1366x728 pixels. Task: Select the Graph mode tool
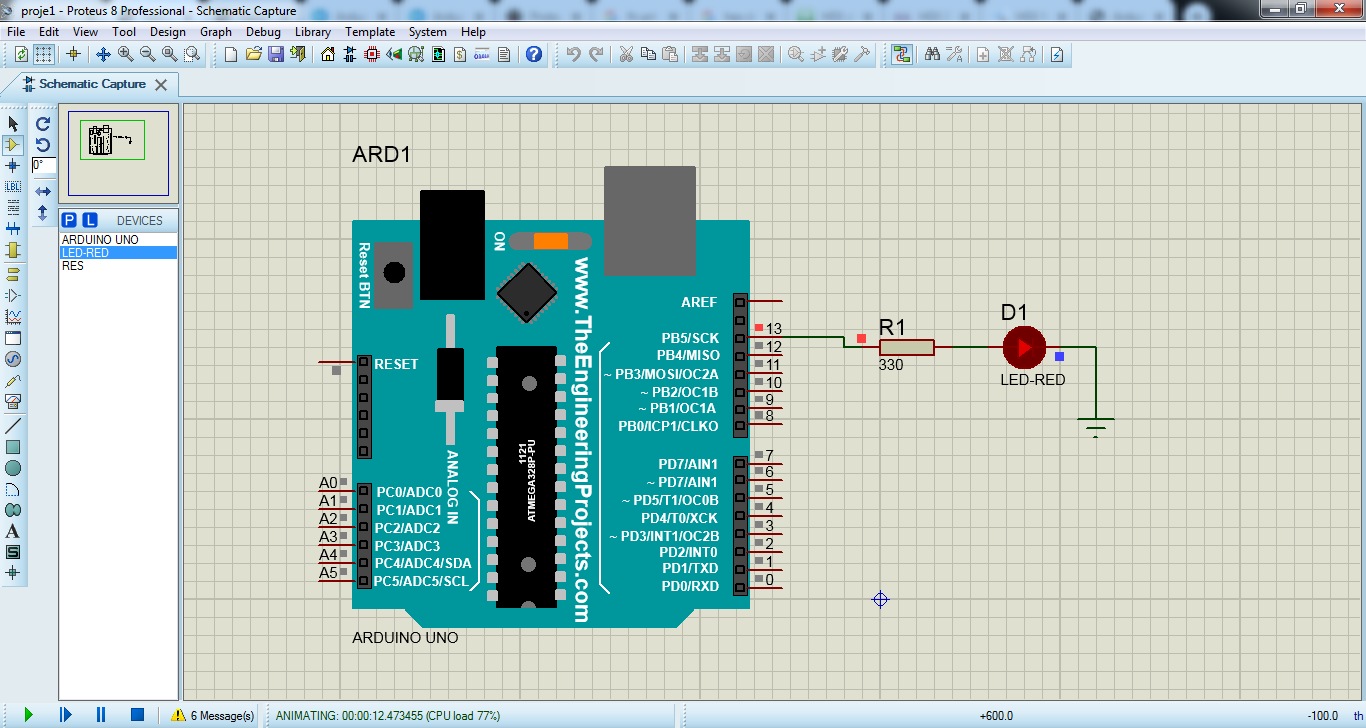(x=13, y=317)
